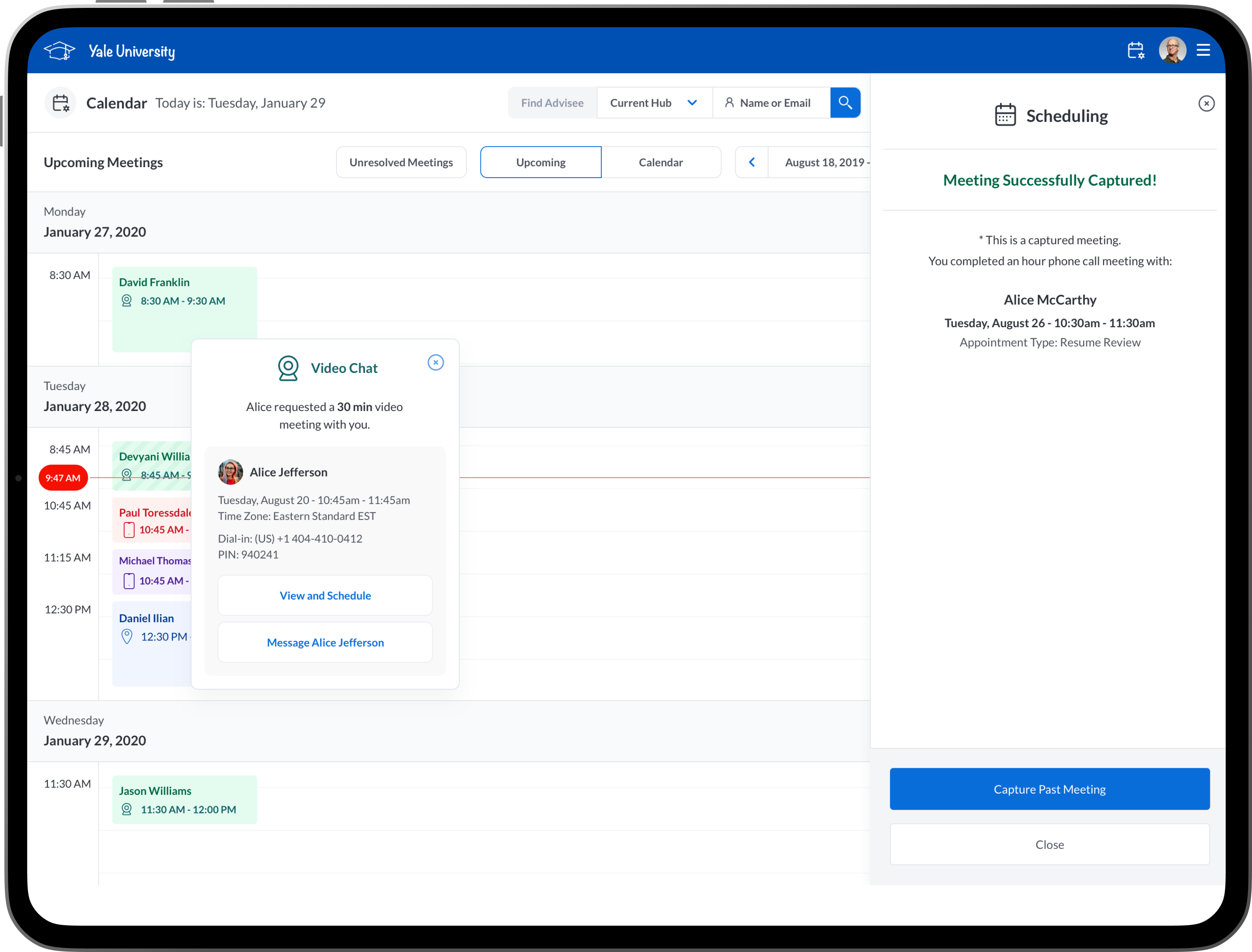Switch to the Unresolved Meetings tab
The width and height of the screenshot is (1252, 952).
click(x=401, y=163)
